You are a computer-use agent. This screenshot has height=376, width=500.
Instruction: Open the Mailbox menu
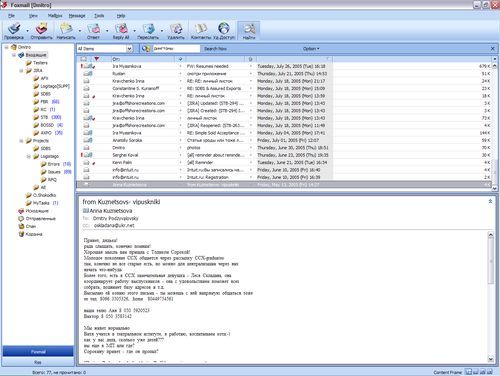(x=55, y=16)
